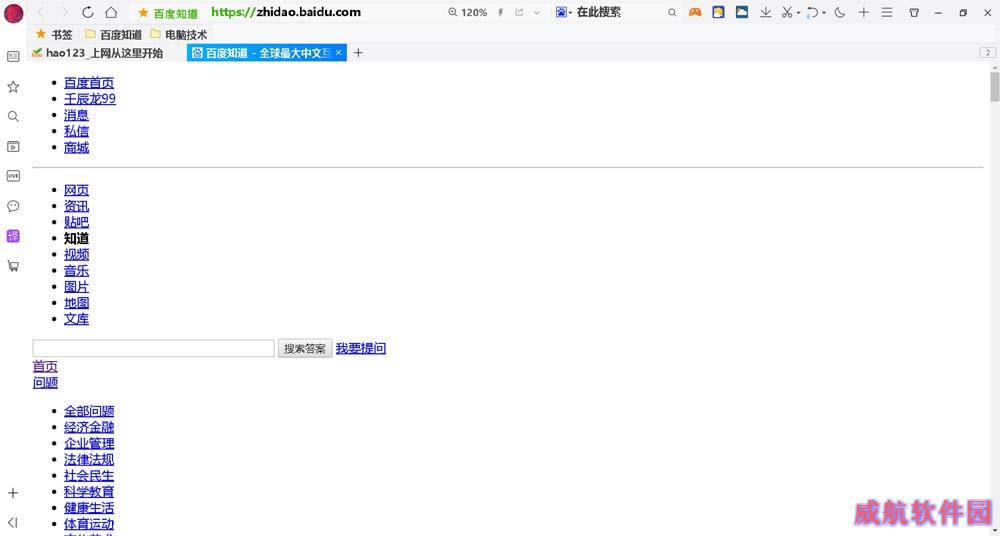Expand the screenshot tool dropdown arrow
The image size is (1000, 536).
point(798,13)
